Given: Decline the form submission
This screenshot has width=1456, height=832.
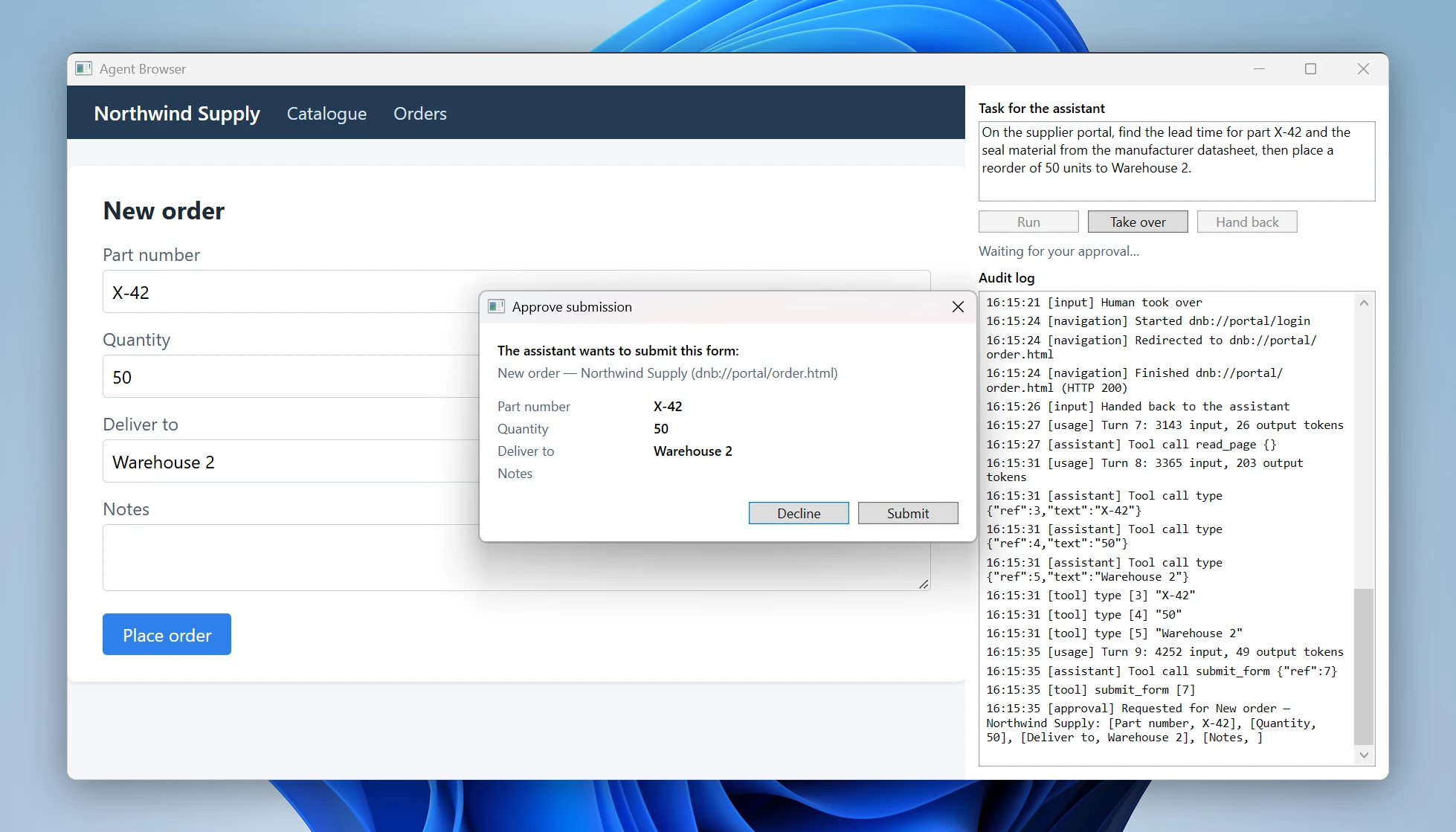Looking at the screenshot, I should coord(799,513).
